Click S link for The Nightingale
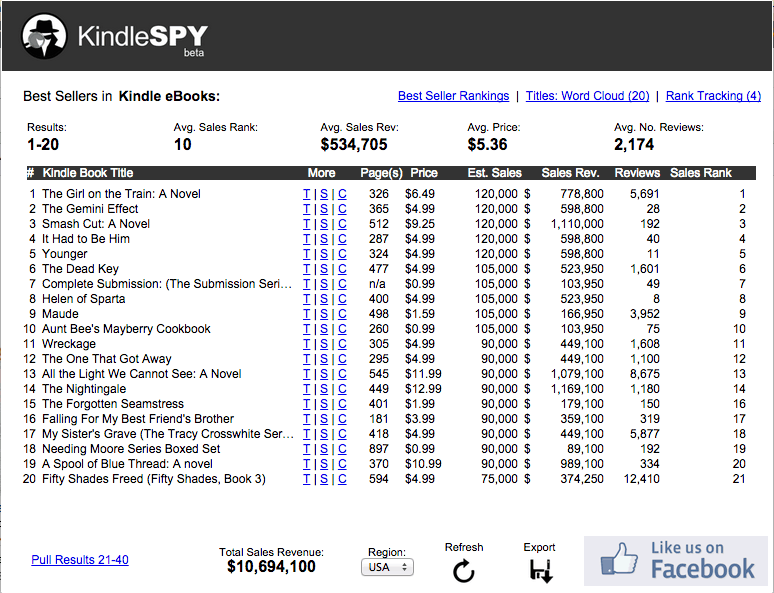Image resolution: width=774 pixels, height=593 pixels. pyautogui.click(x=324, y=389)
